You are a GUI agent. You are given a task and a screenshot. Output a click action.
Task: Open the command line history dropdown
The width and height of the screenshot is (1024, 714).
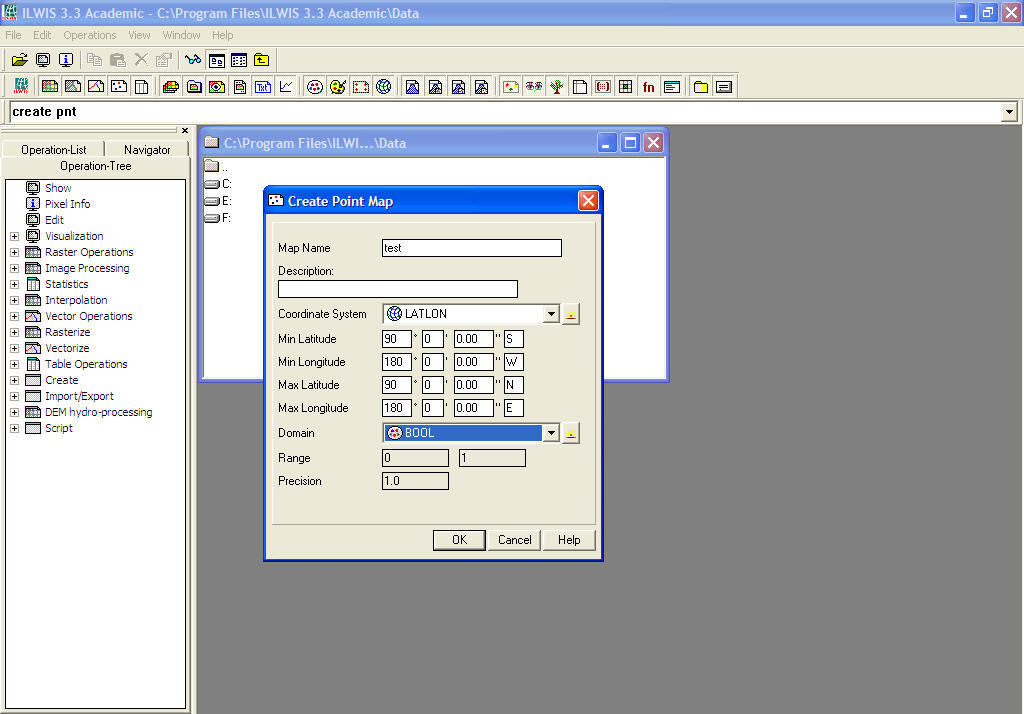1009,112
